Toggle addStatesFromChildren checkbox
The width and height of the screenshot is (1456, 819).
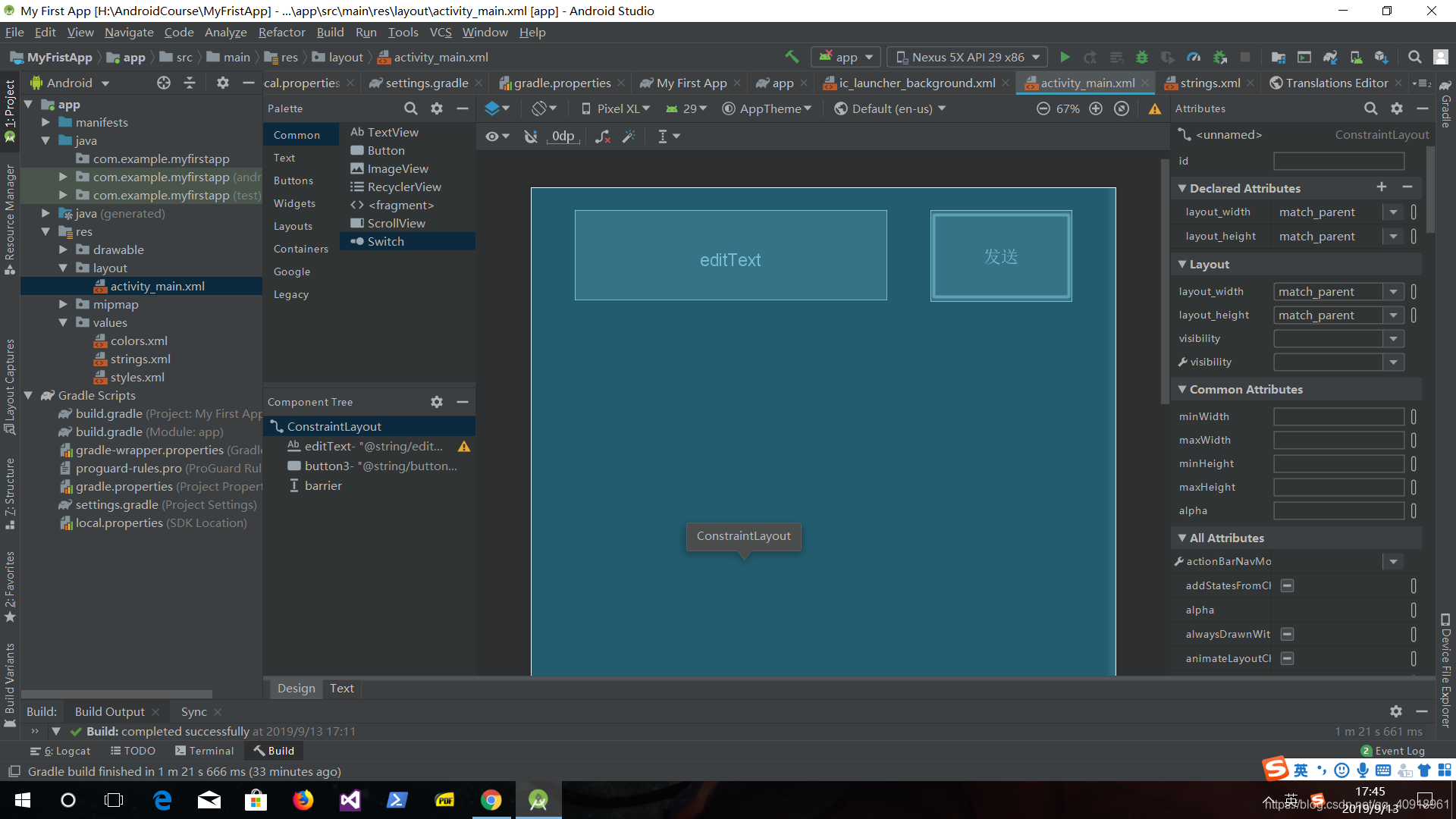tap(1287, 585)
